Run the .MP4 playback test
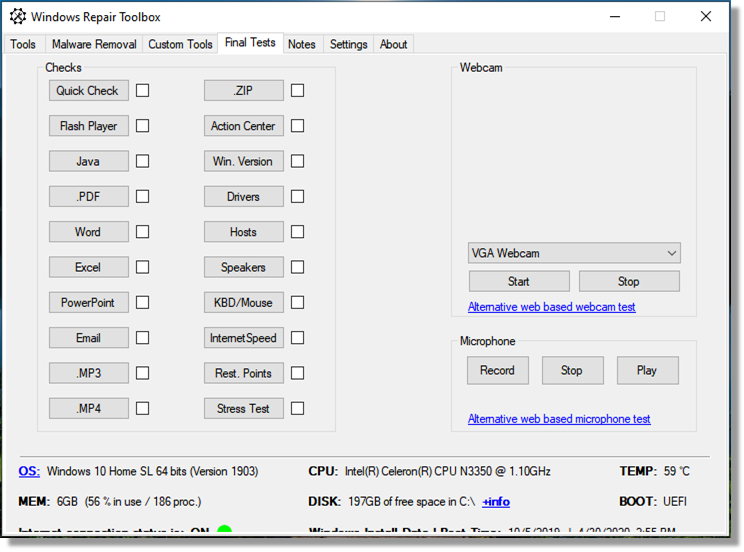Viewport: 744px width, 552px height. [x=89, y=408]
